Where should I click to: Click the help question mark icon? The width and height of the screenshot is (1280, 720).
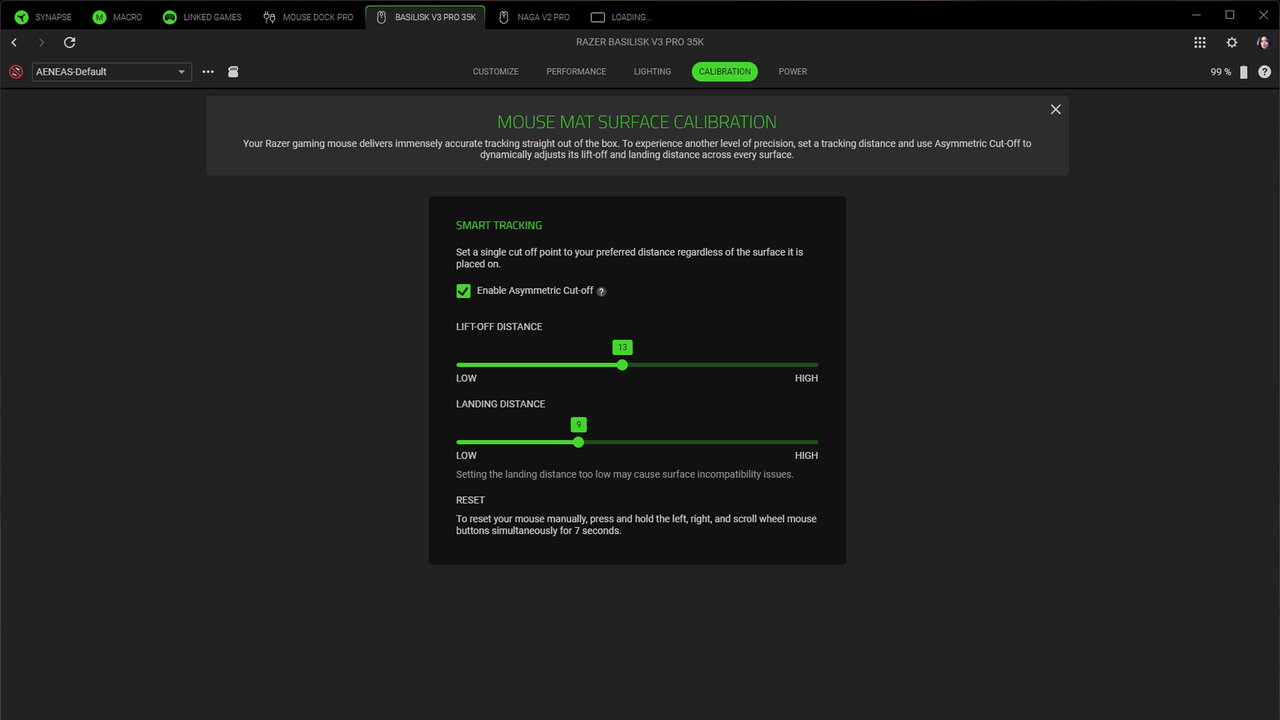pyautogui.click(x=1265, y=72)
